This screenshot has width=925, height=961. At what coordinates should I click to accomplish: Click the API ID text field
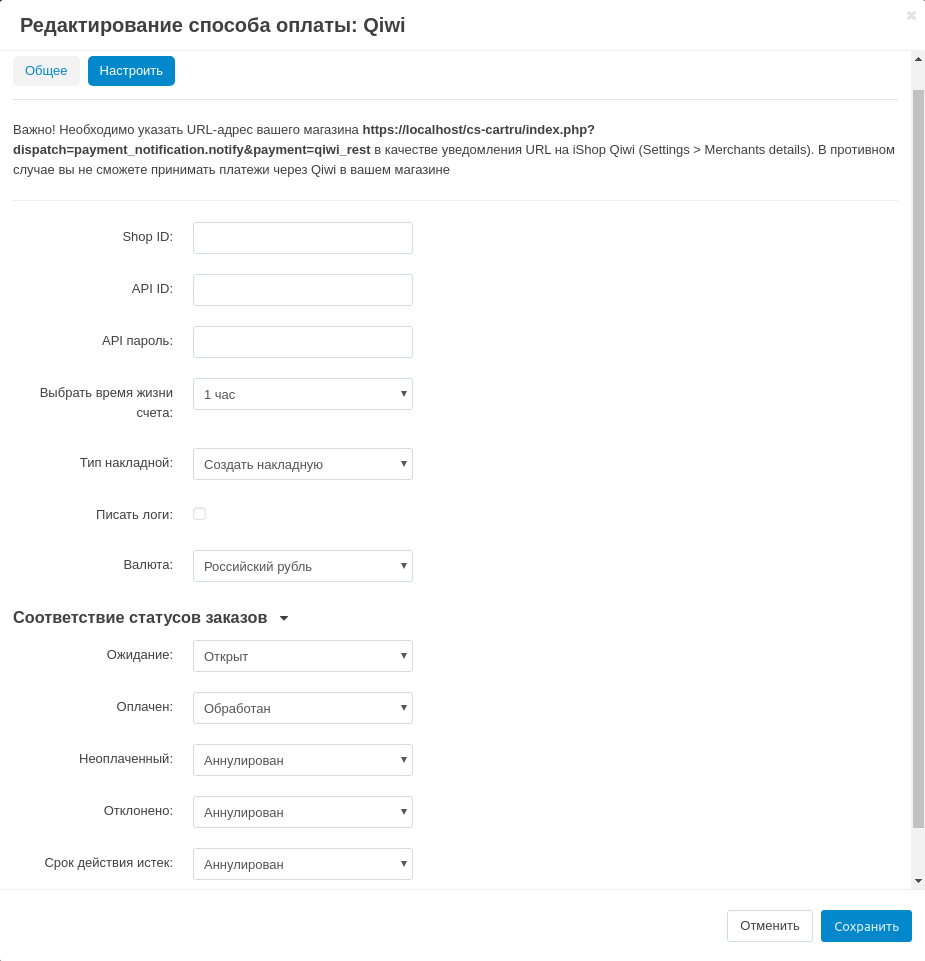click(303, 290)
